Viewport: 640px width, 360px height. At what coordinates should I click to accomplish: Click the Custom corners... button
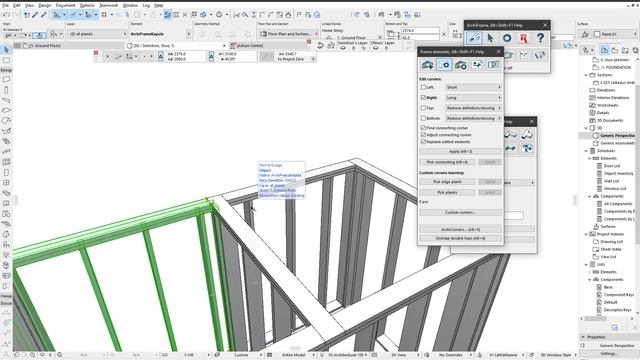460,212
